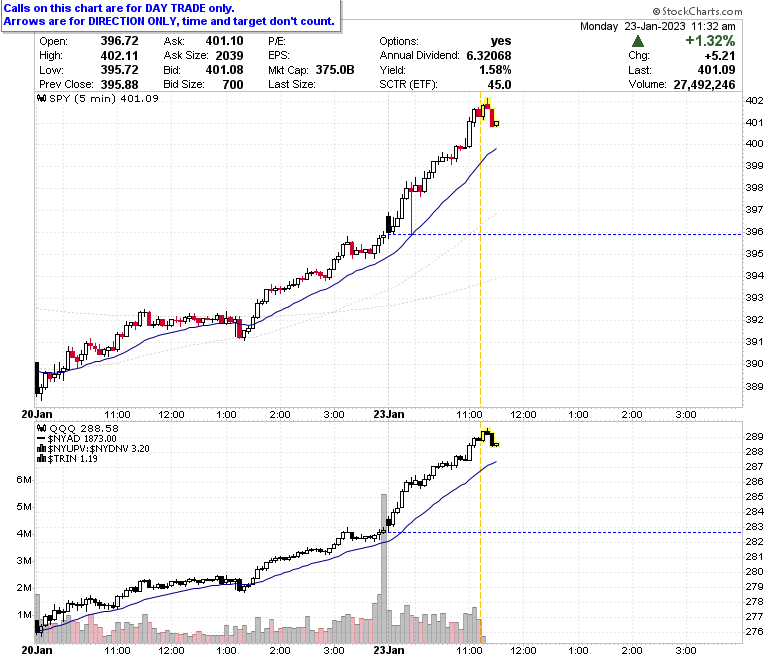
Task: Click the 23 Jan label under QQQ chart
Action: tap(389, 650)
